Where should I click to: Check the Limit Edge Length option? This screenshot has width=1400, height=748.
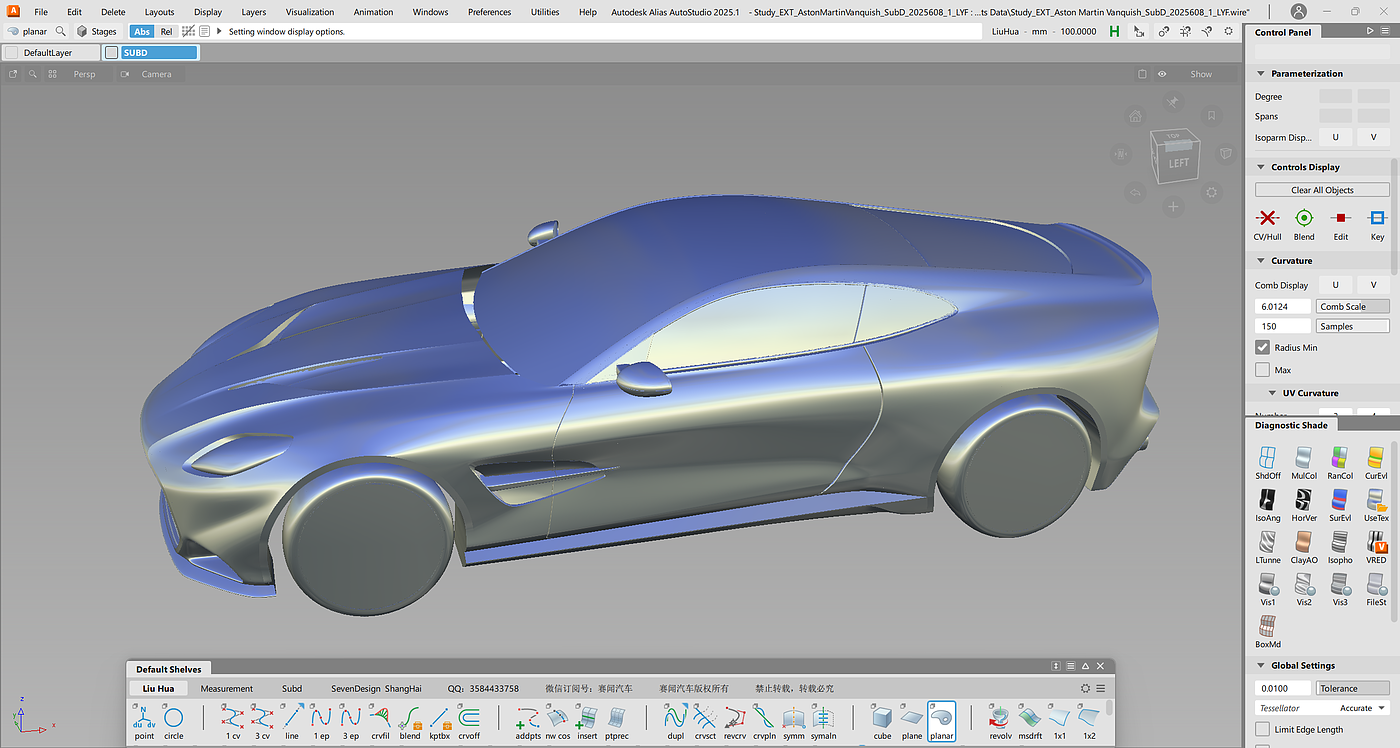point(1263,730)
